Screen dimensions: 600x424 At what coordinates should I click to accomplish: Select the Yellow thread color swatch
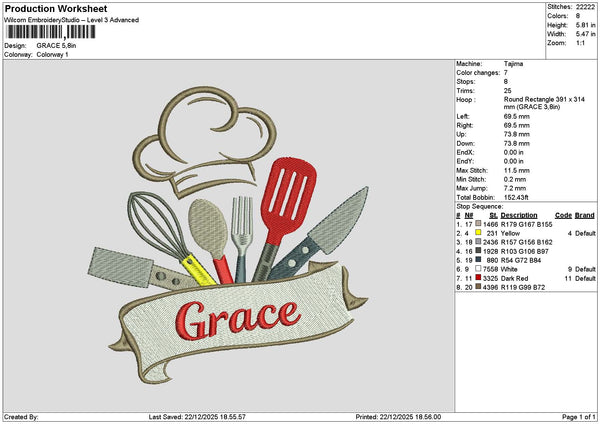[478, 233]
